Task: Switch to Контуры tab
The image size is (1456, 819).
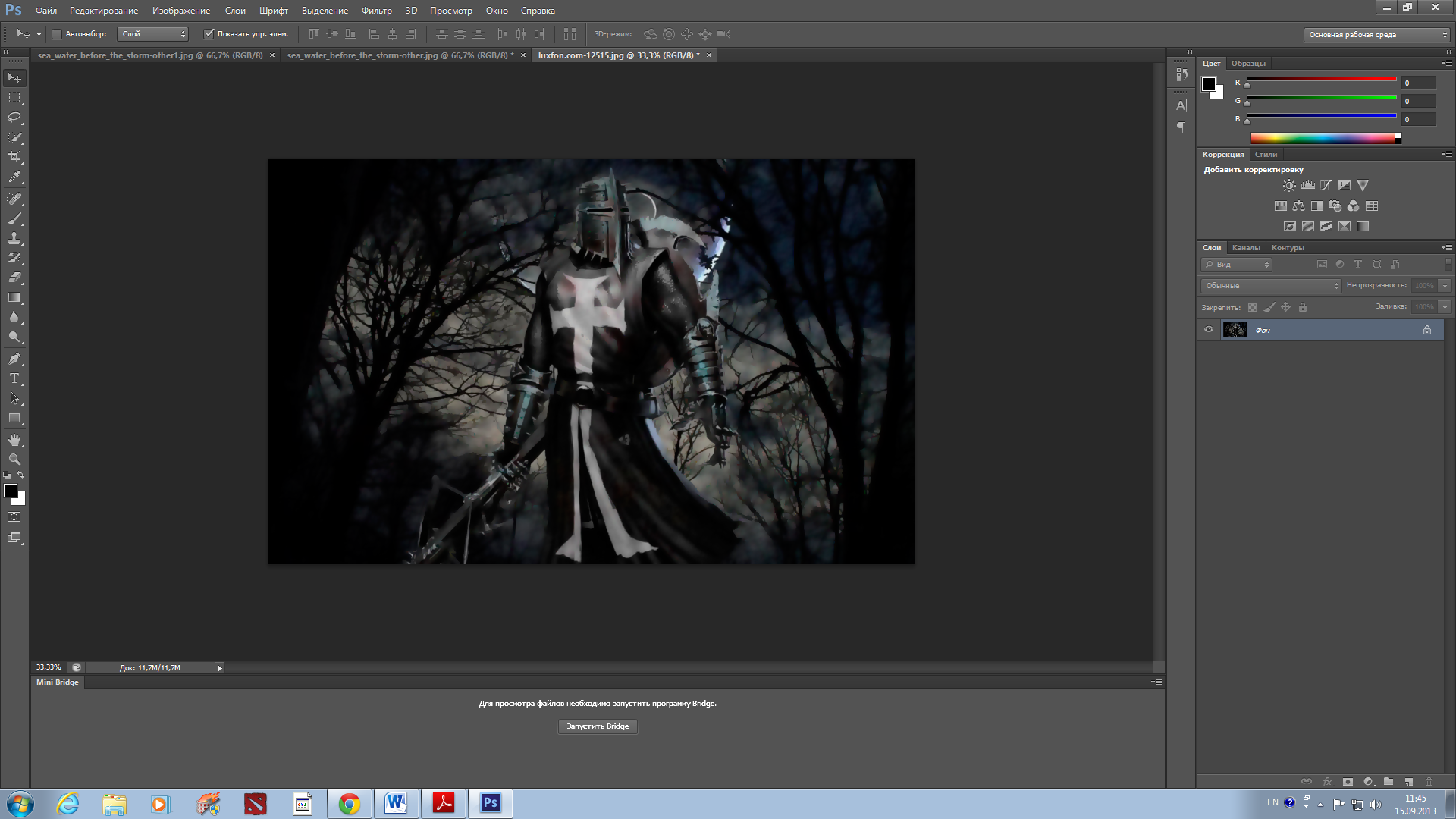Action: [1288, 248]
